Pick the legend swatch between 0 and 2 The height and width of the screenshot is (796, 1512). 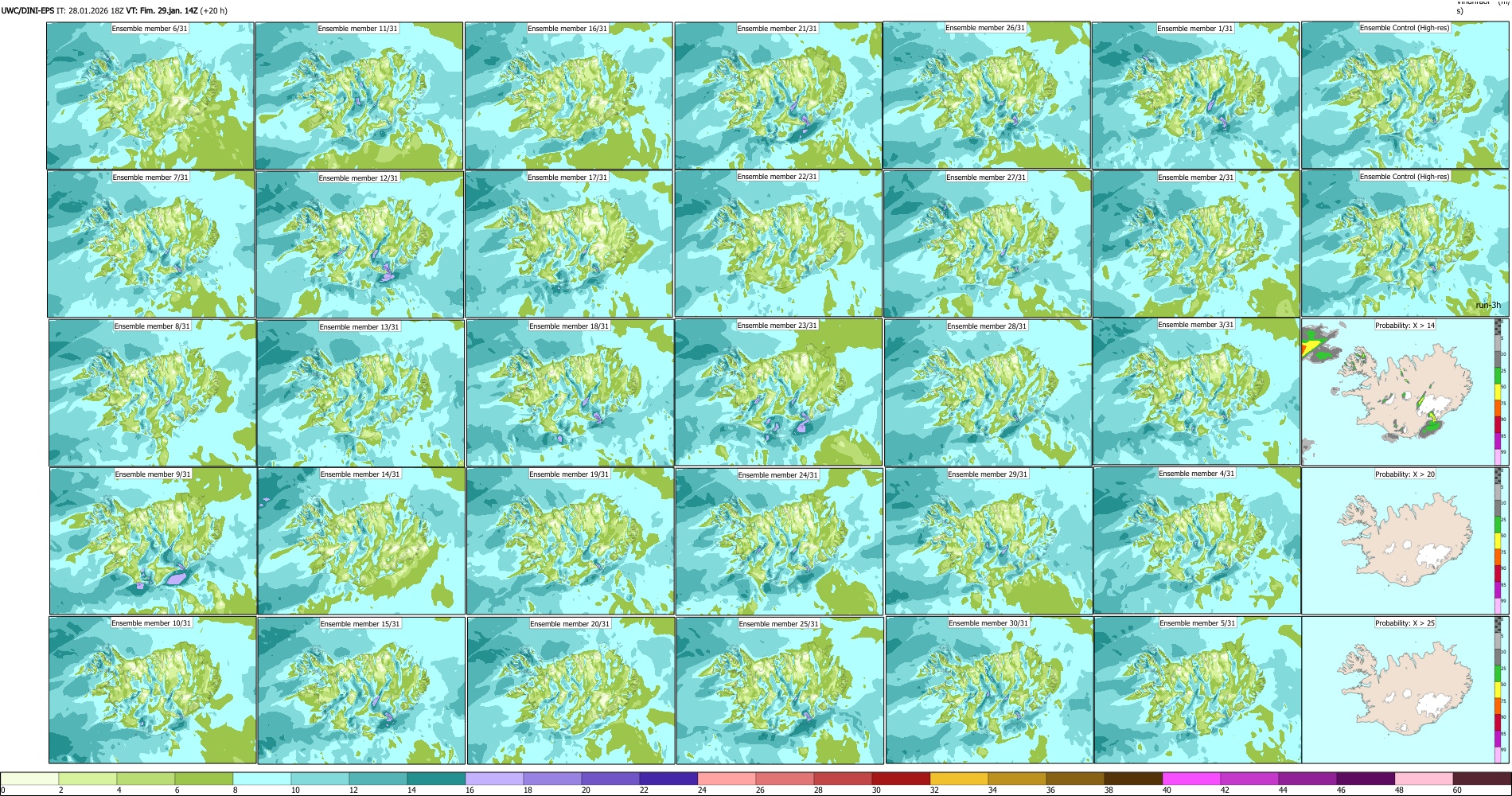29,778
